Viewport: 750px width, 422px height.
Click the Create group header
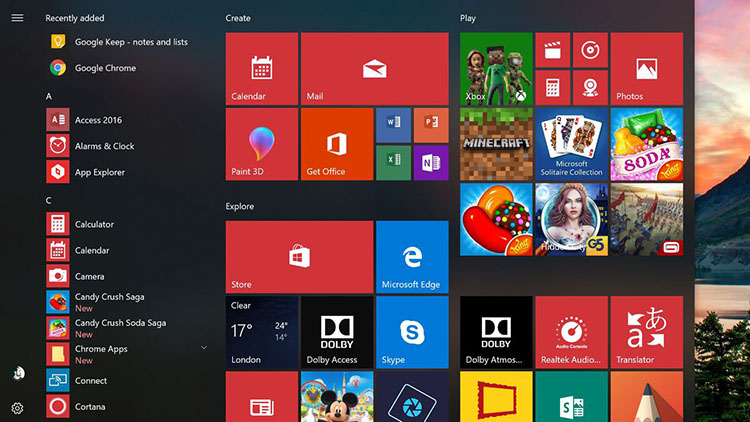click(x=238, y=18)
